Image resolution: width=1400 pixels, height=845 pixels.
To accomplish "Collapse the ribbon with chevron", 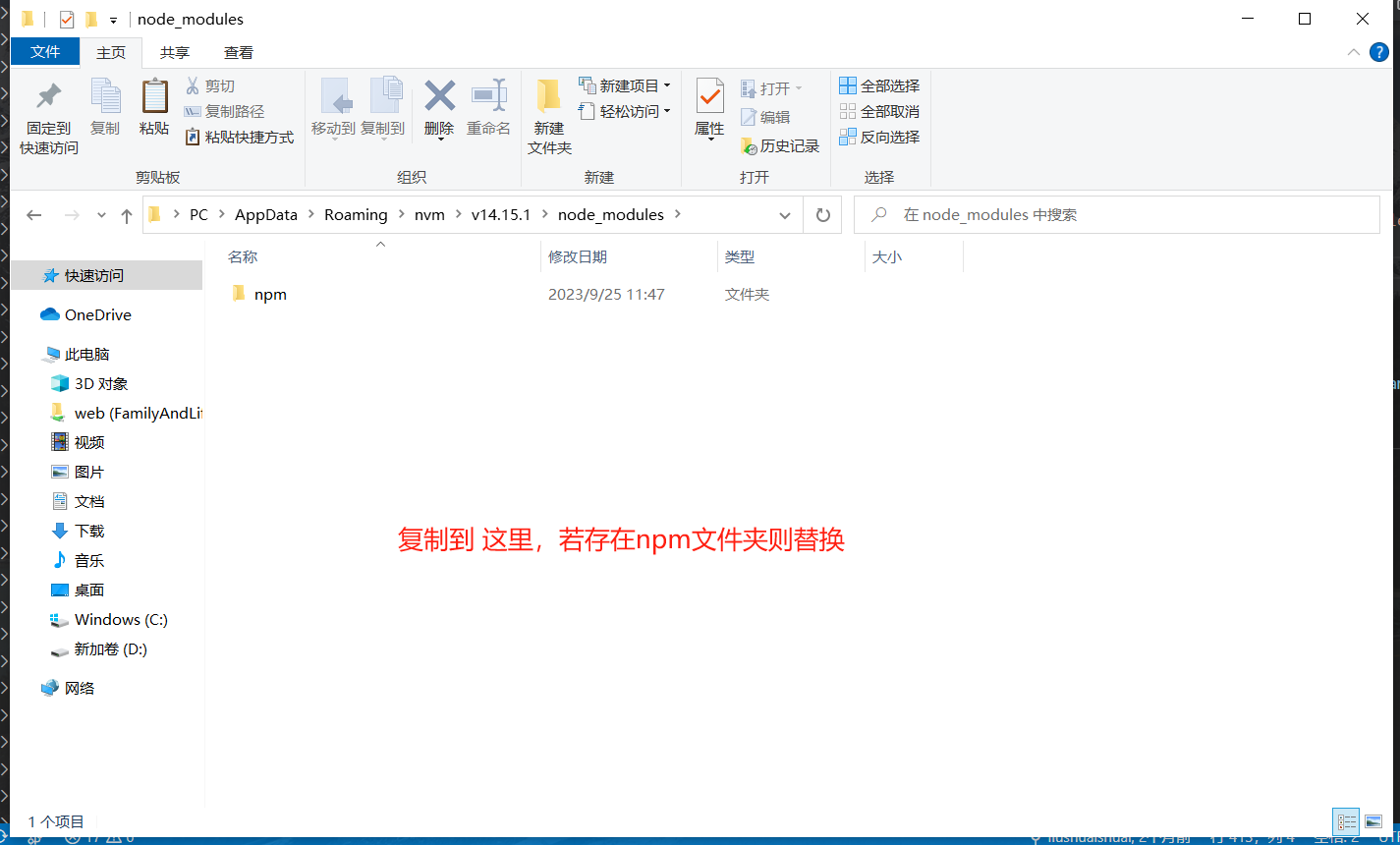I will pyautogui.click(x=1353, y=52).
